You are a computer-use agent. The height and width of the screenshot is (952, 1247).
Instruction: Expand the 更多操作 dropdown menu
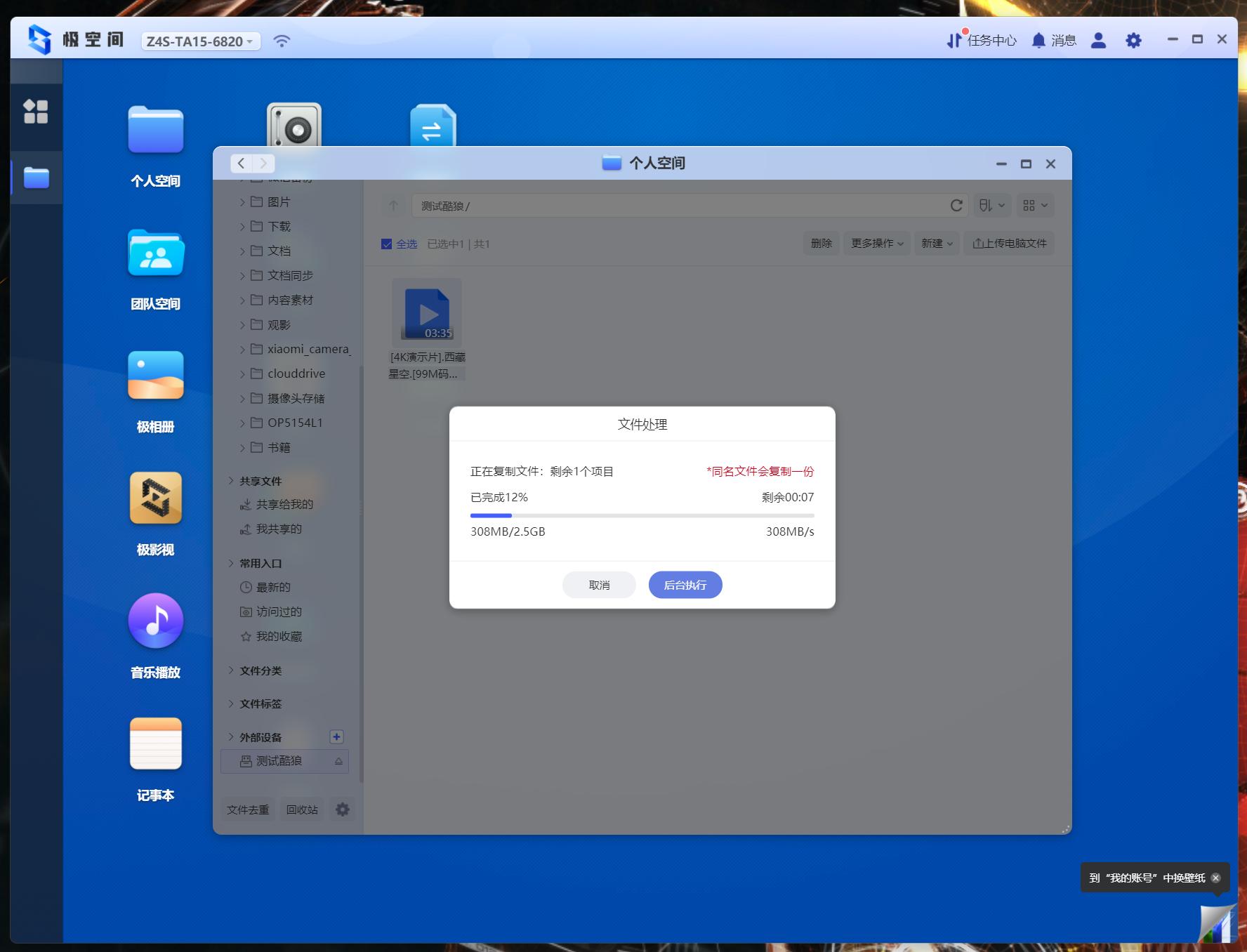(x=876, y=244)
